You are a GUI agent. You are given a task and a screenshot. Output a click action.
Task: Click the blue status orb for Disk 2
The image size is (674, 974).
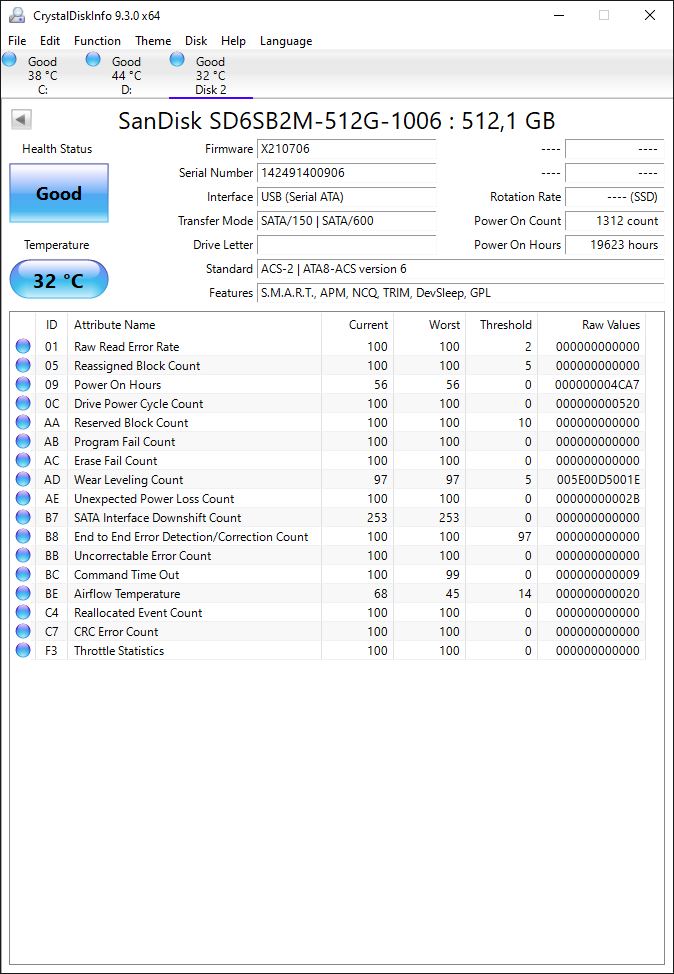[x=177, y=60]
